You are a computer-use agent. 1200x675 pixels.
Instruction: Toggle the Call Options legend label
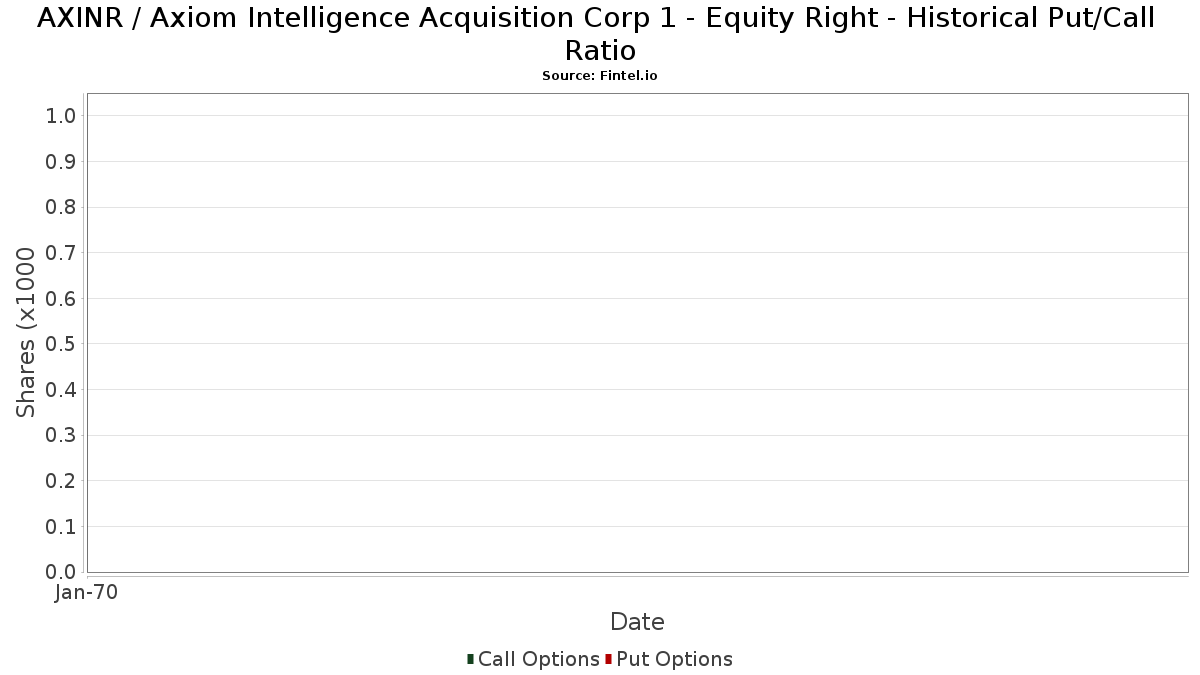tap(538, 659)
